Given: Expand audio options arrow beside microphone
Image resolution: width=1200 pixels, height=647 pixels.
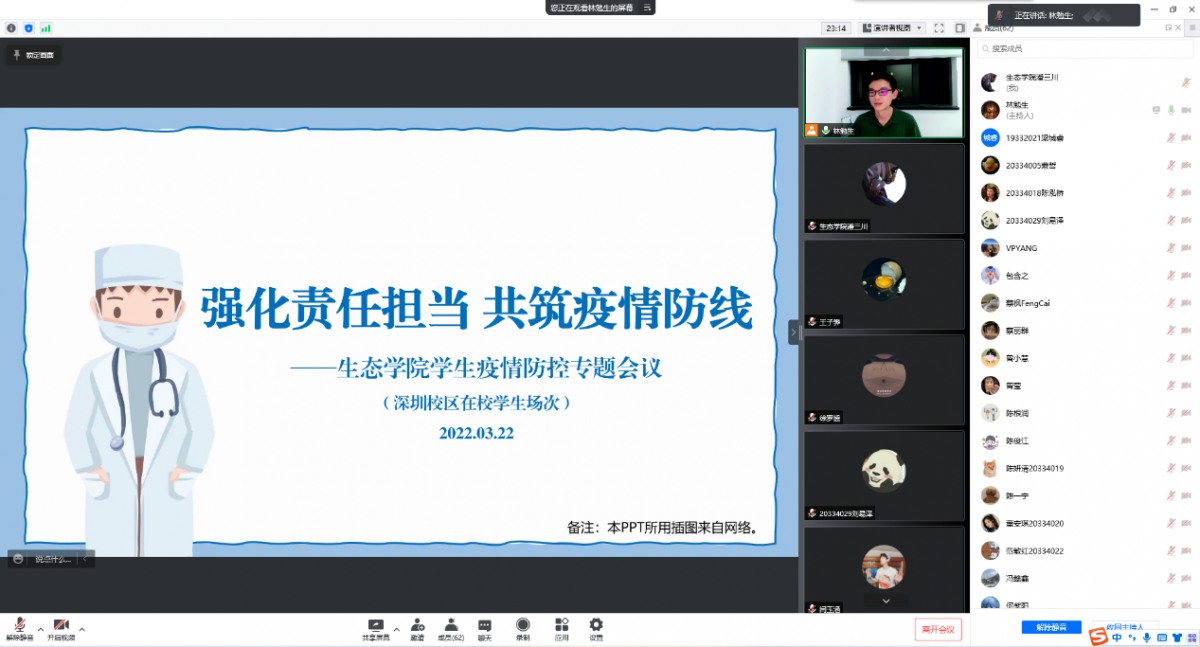Looking at the screenshot, I should pyautogui.click(x=41, y=629).
